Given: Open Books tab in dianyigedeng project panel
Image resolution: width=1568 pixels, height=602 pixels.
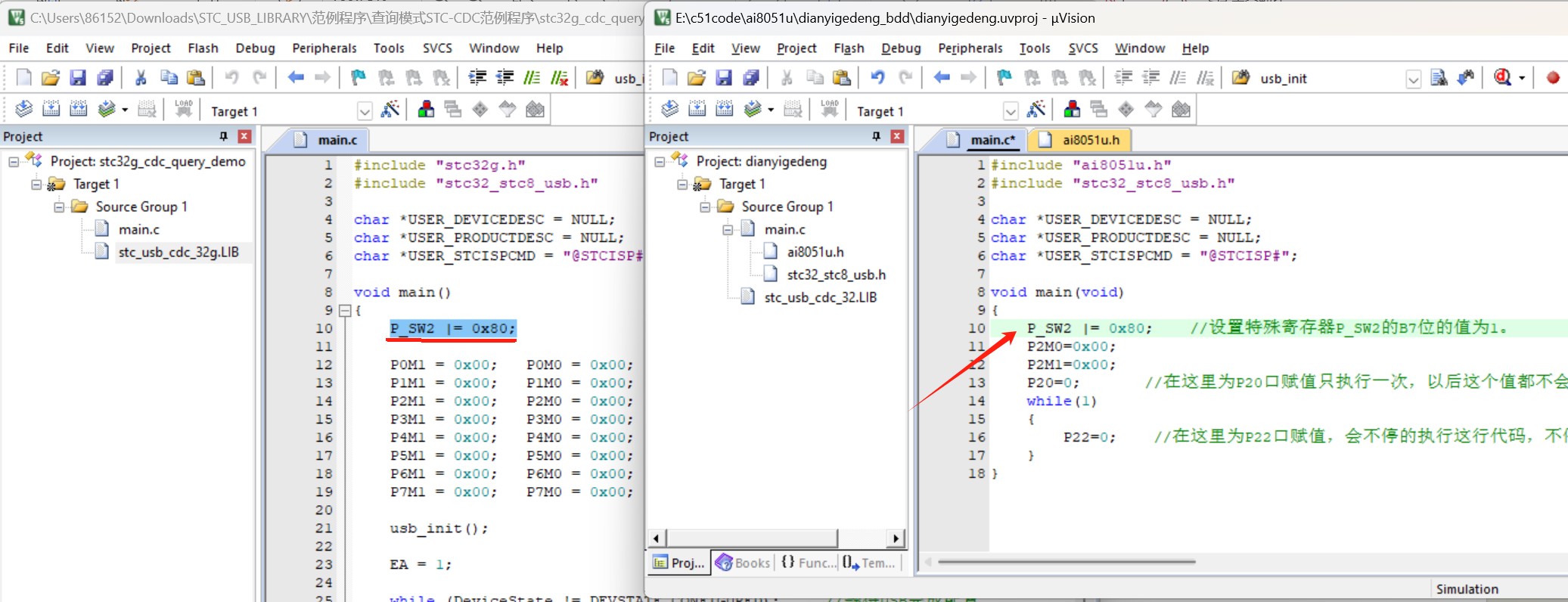Looking at the screenshot, I should (x=743, y=563).
